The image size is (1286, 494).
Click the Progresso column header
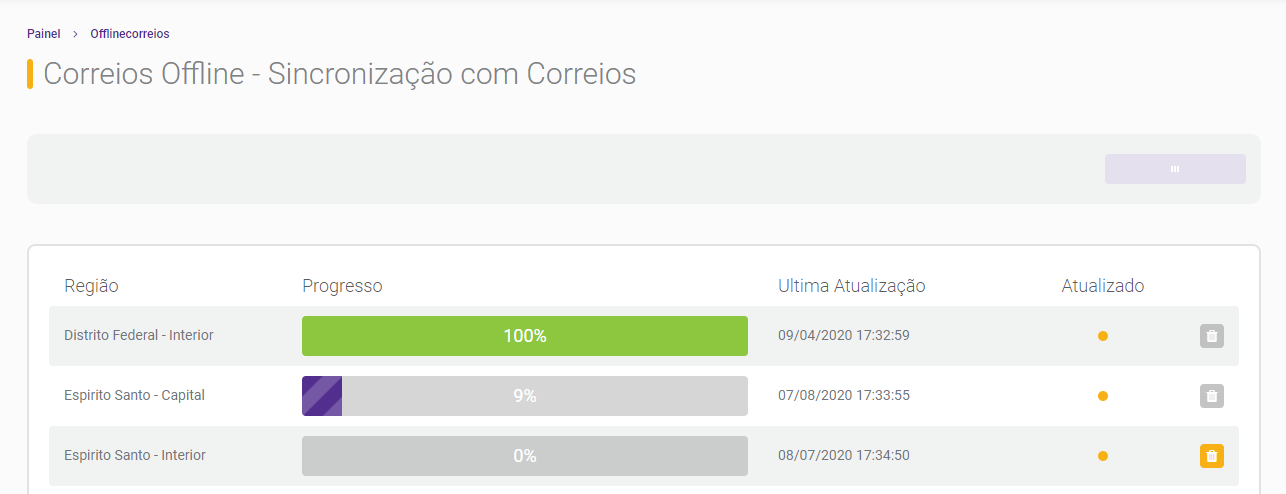[x=342, y=286]
